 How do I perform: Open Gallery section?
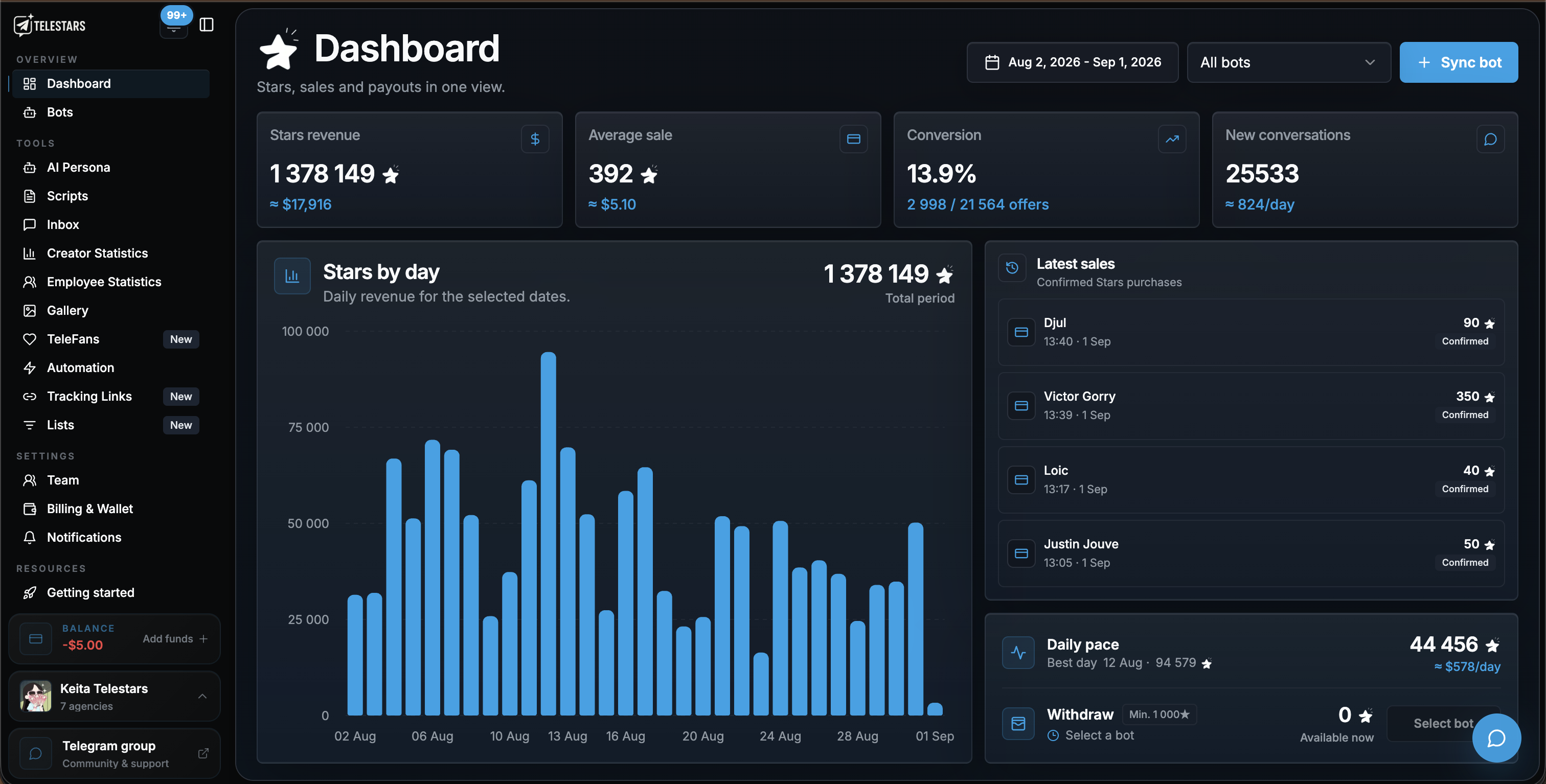point(110,310)
